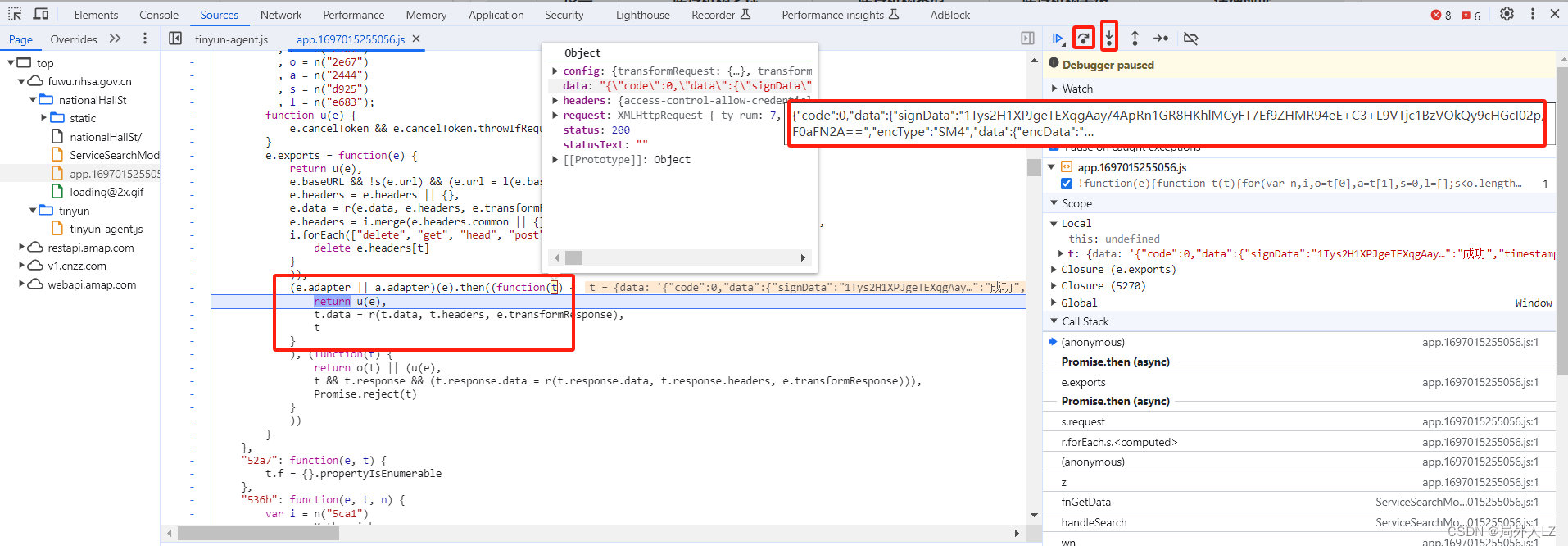
Task: Expand config property in Object popup
Action: pos(555,71)
